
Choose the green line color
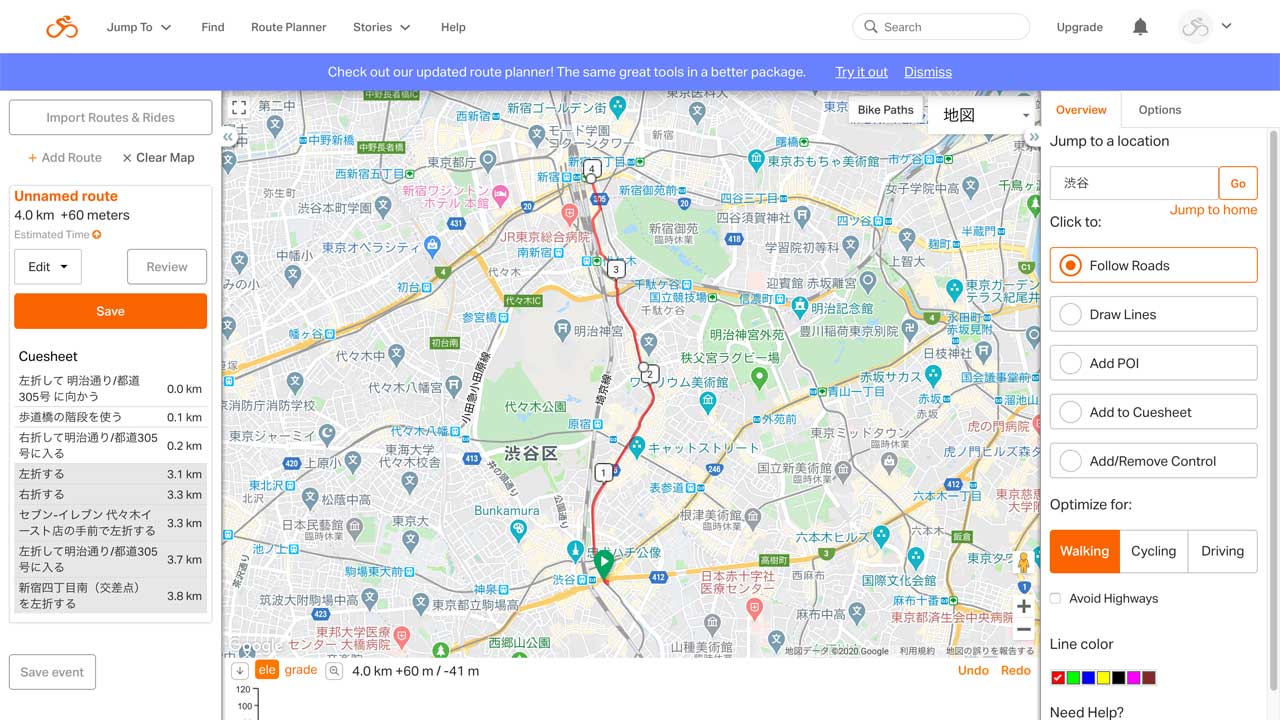pos(1073,678)
